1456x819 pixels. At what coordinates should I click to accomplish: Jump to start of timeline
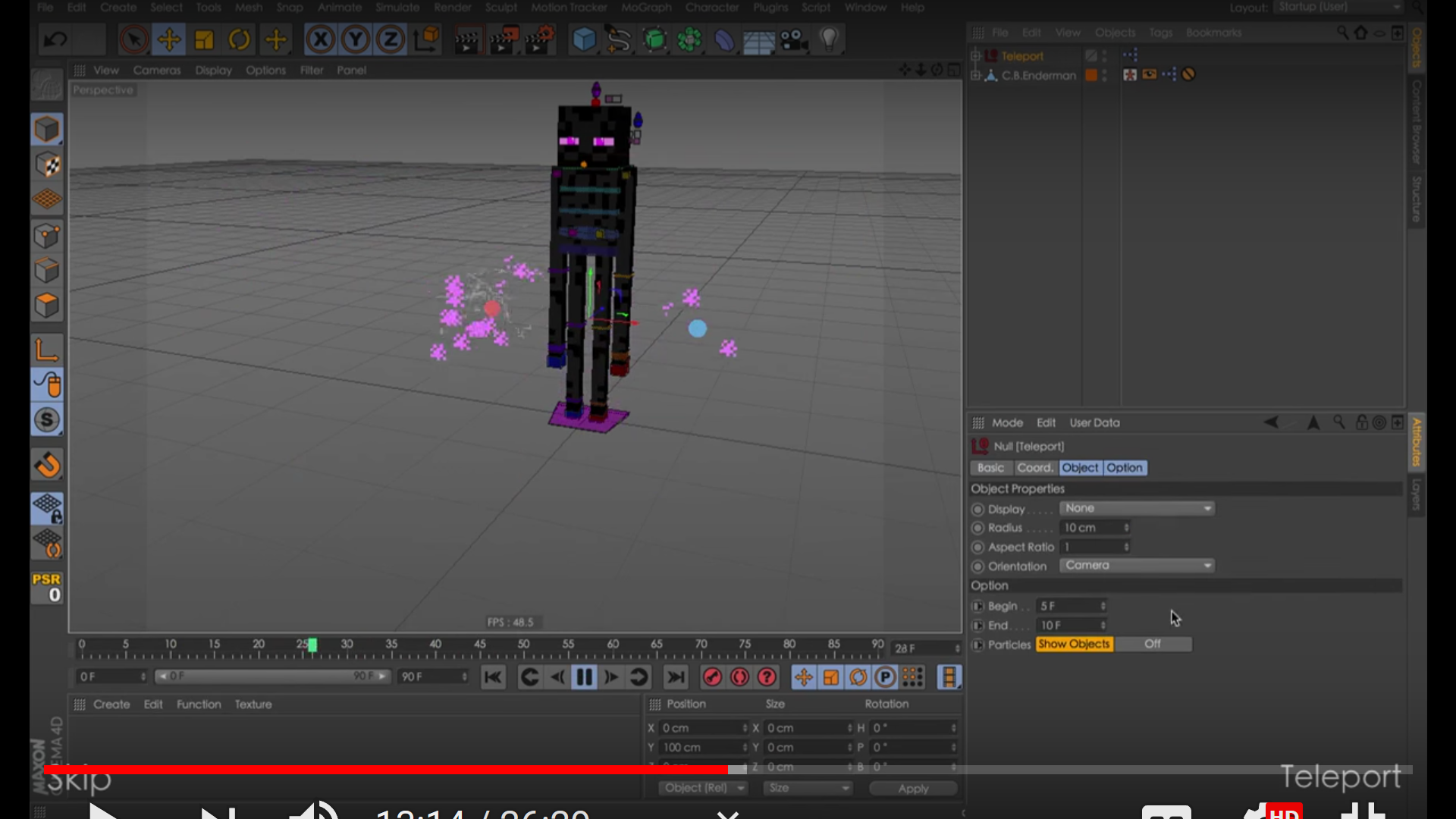click(493, 677)
